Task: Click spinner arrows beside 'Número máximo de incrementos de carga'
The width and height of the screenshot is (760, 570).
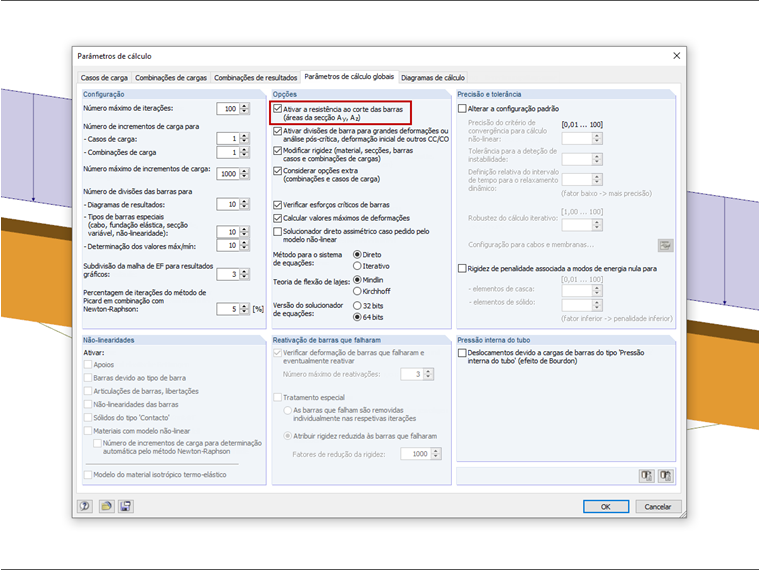Action: point(245,174)
